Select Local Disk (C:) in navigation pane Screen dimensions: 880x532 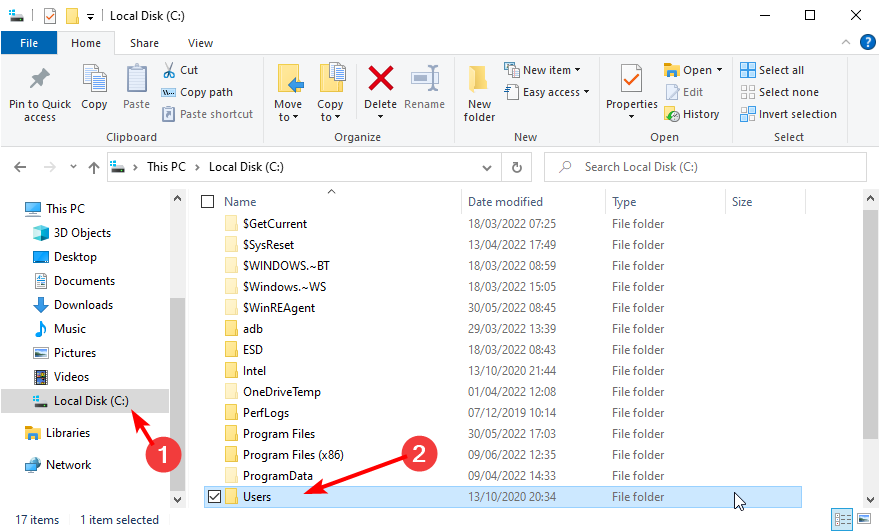pyautogui.click(x=85, y=401)
